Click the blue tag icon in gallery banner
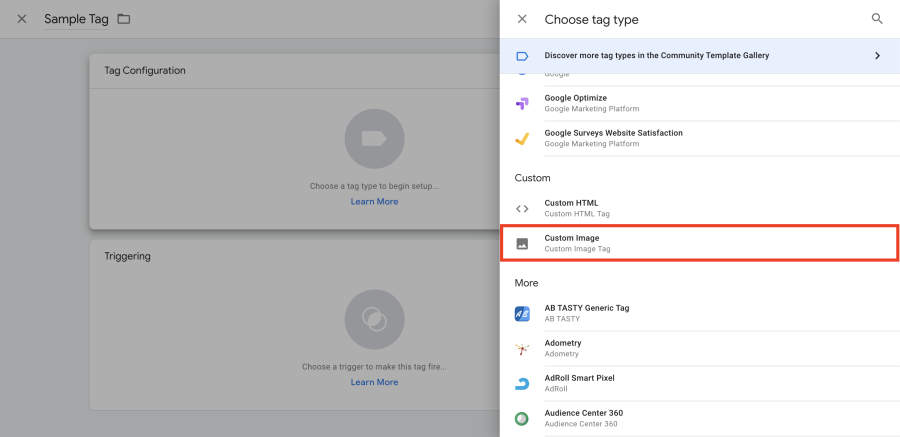 point(522,56)
